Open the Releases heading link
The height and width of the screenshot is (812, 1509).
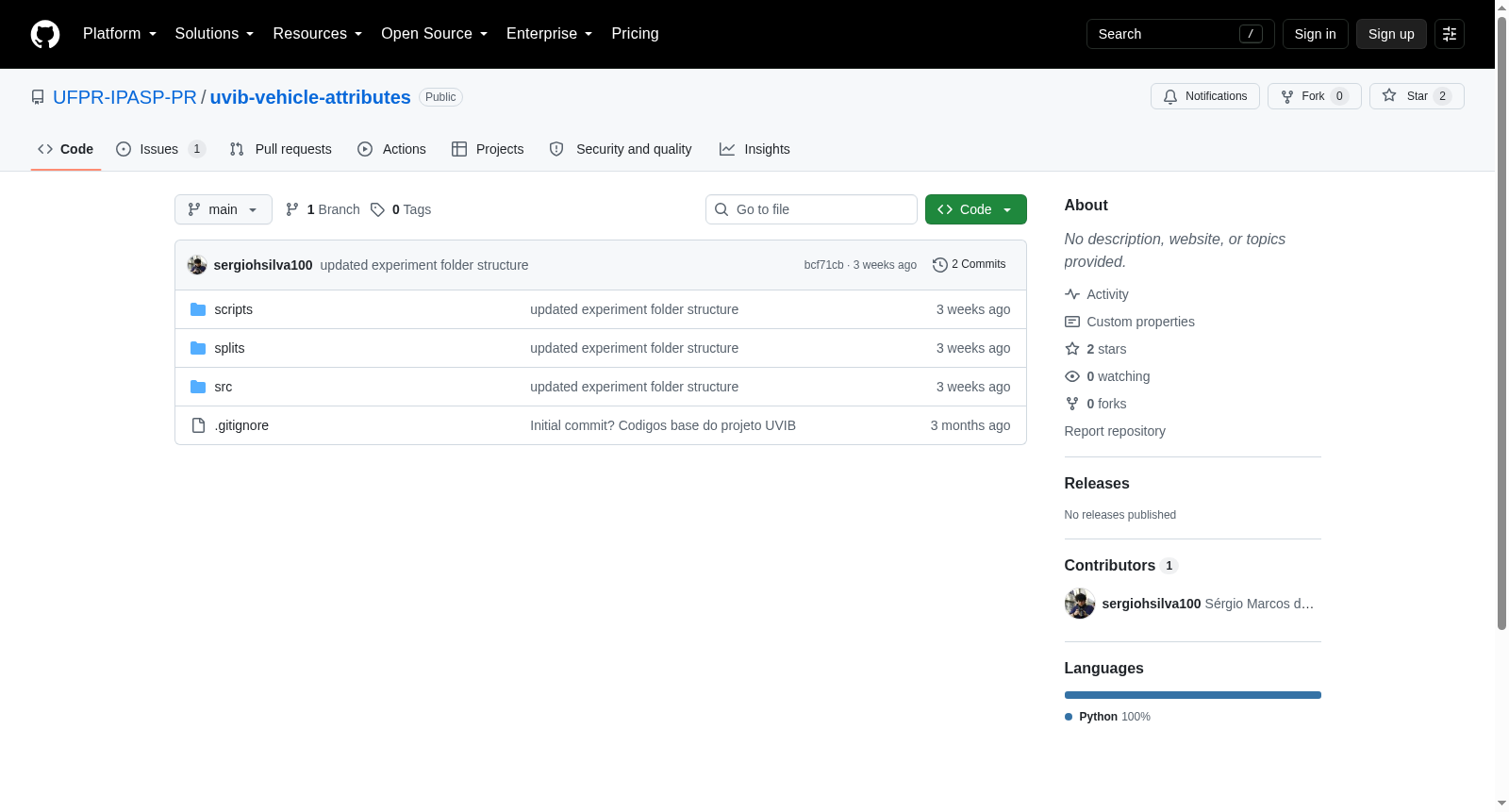pyautogui.click(x=1097, y=483)
